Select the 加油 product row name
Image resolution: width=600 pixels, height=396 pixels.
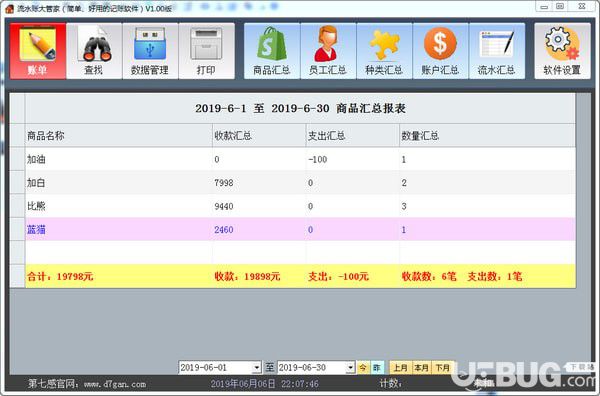coord(36,159)
